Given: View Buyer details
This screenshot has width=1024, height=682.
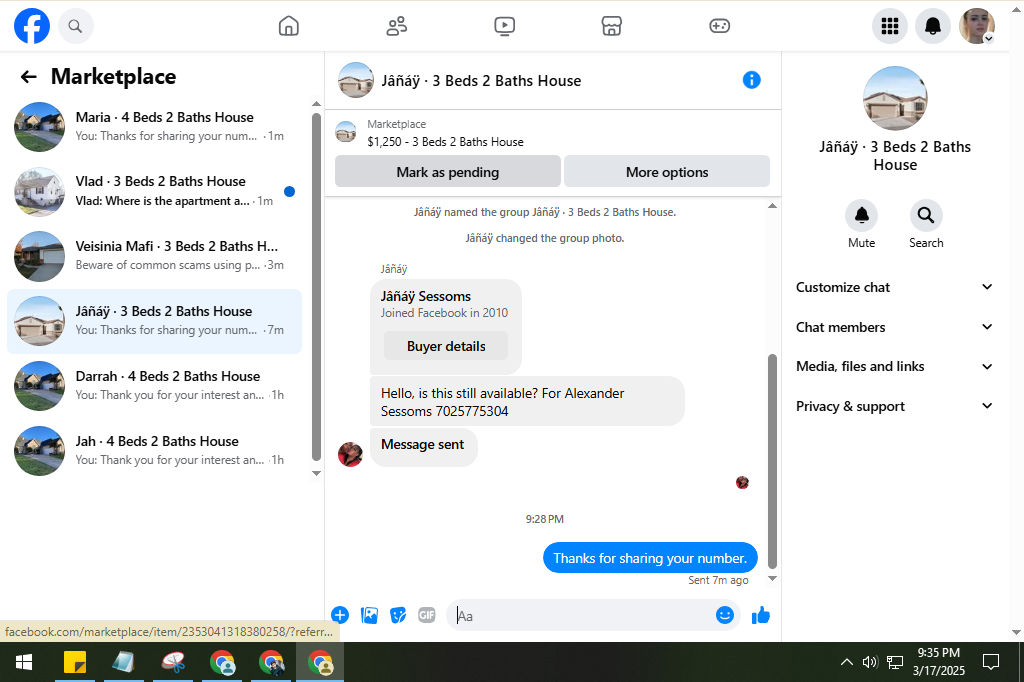Looking at the screenshot, I should 446,346.
